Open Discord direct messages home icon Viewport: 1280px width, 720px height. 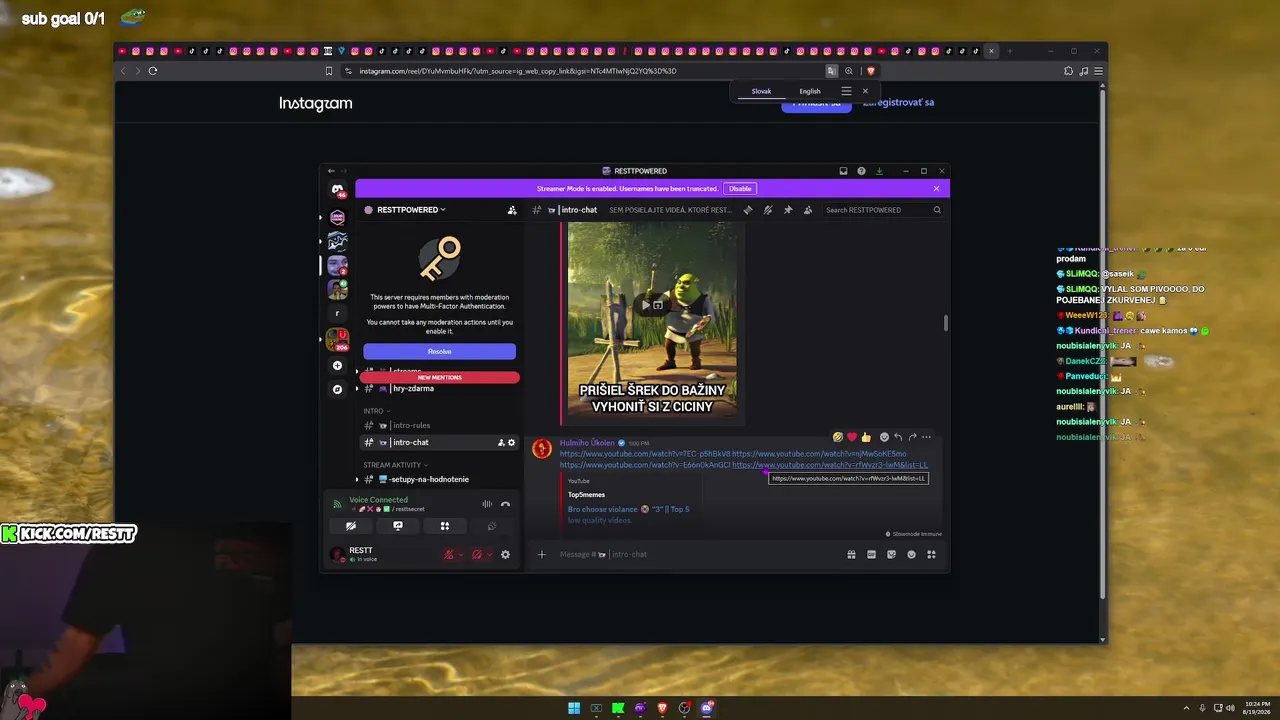(337, 190)
